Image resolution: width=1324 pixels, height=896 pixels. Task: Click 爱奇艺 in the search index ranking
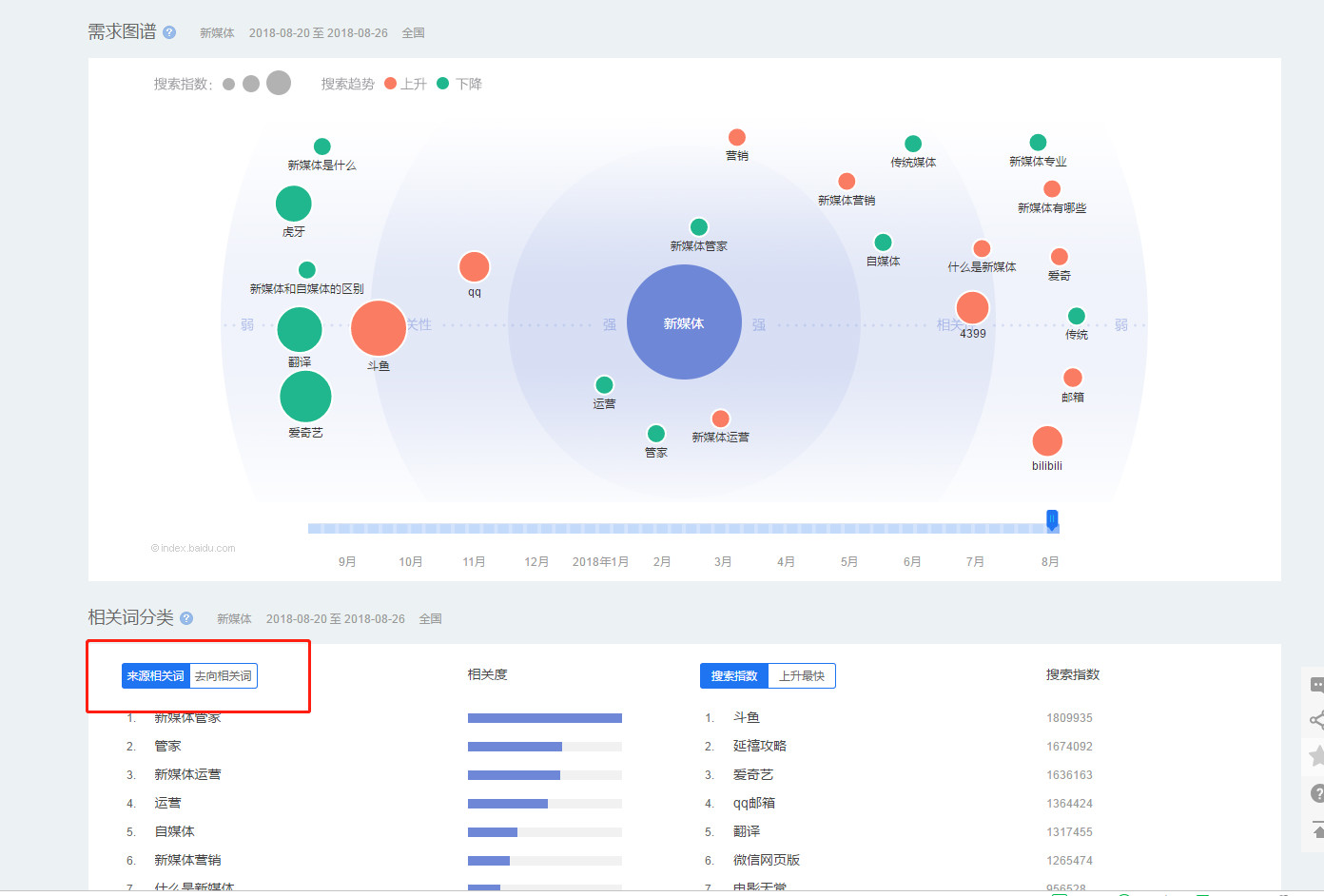[x=753, y=775]
